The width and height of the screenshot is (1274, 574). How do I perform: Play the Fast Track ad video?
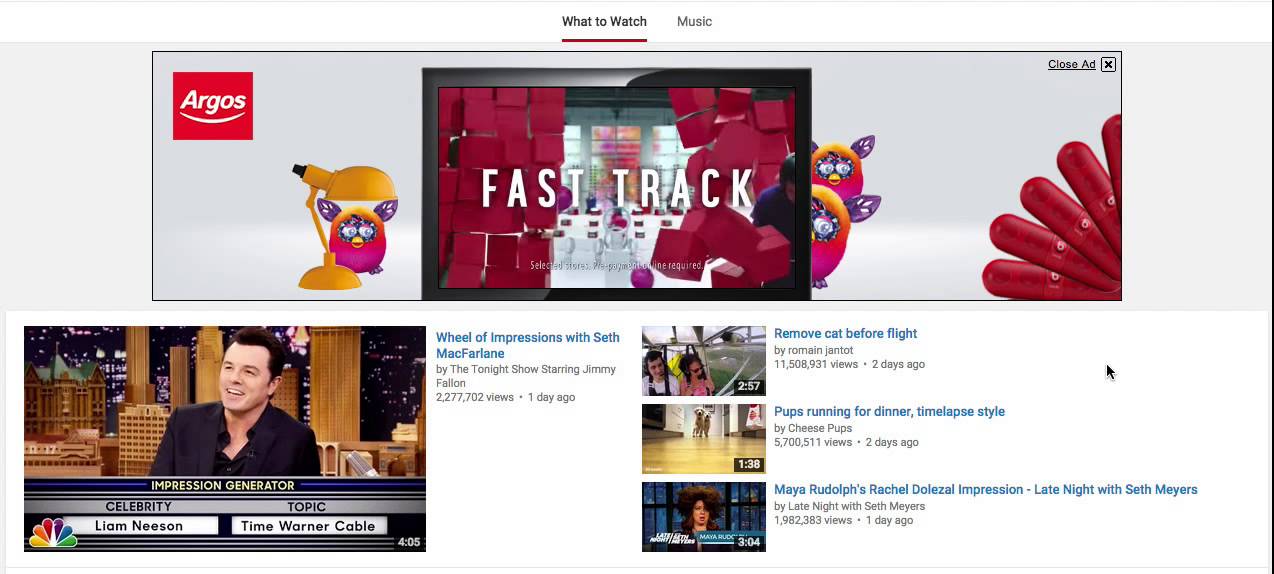[x=616, y=188]
